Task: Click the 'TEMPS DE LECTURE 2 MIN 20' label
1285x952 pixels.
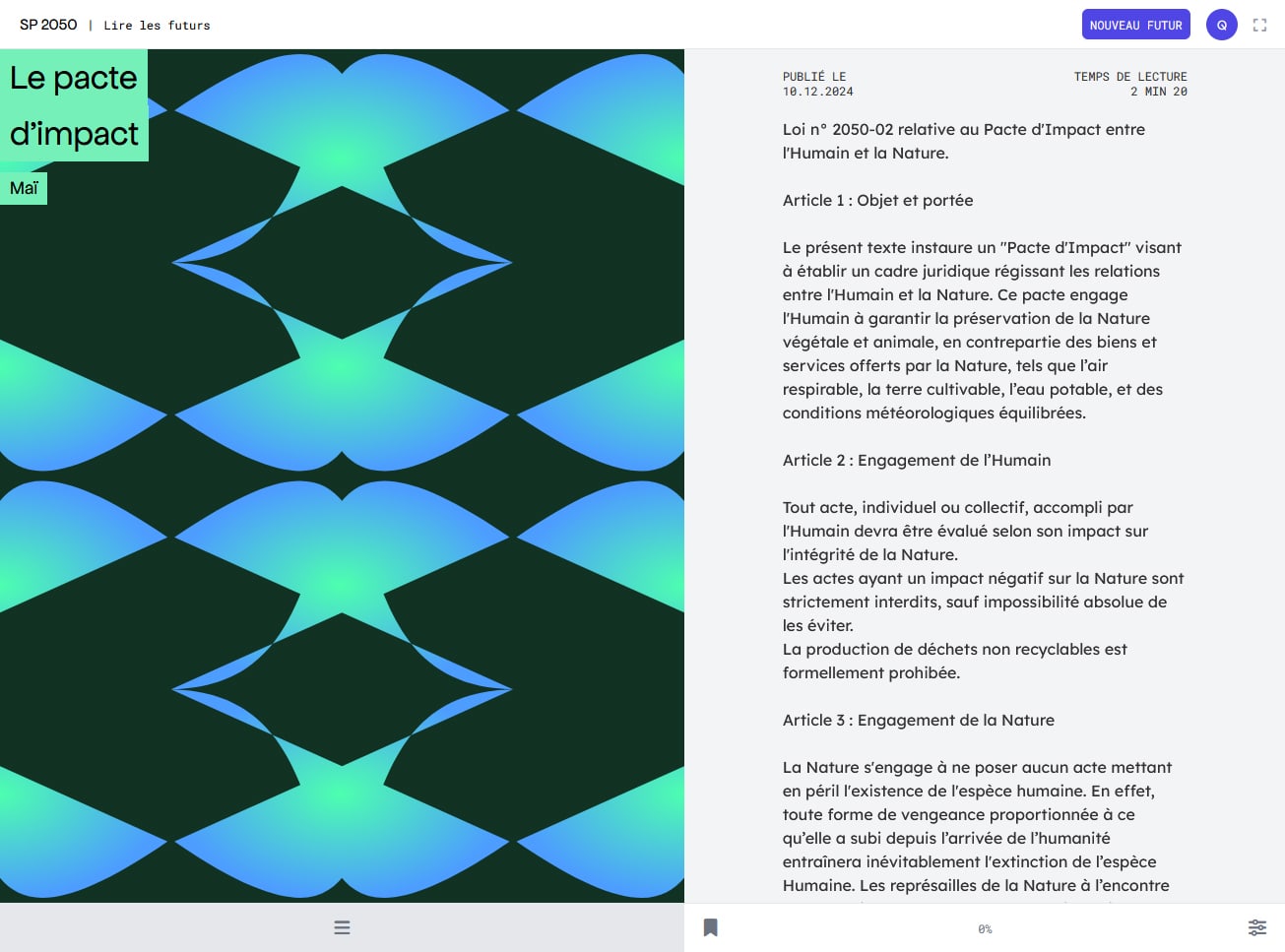Action: 1130,84
